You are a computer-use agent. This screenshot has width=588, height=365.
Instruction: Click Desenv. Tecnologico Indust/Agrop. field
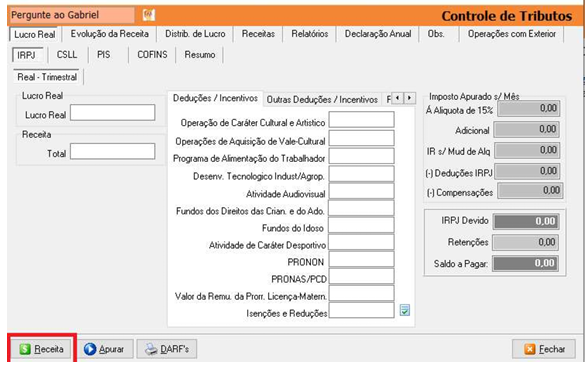click(x=362, y=173)
